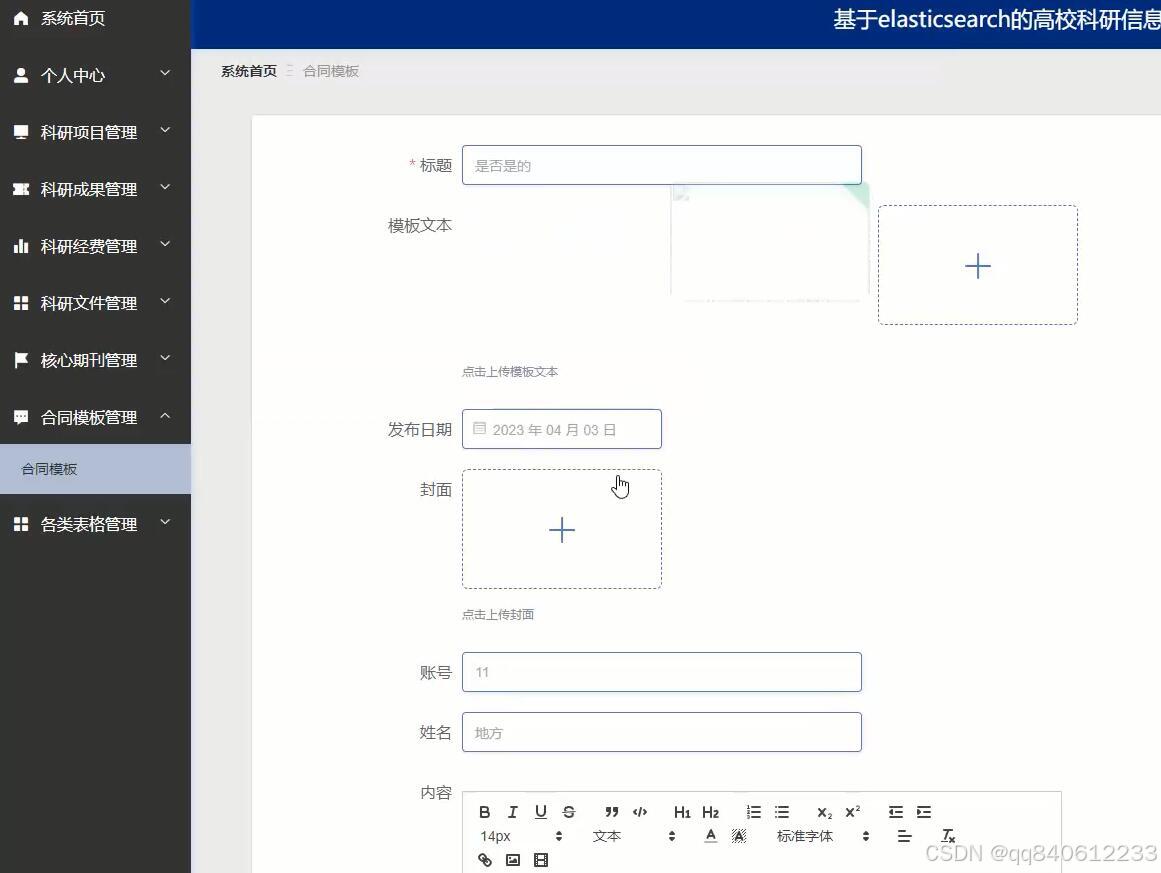Insert a hyperlink in the editor
The width and height of the screenshot is (1161, 873).
pyautogui.click(x=484, y=860)
